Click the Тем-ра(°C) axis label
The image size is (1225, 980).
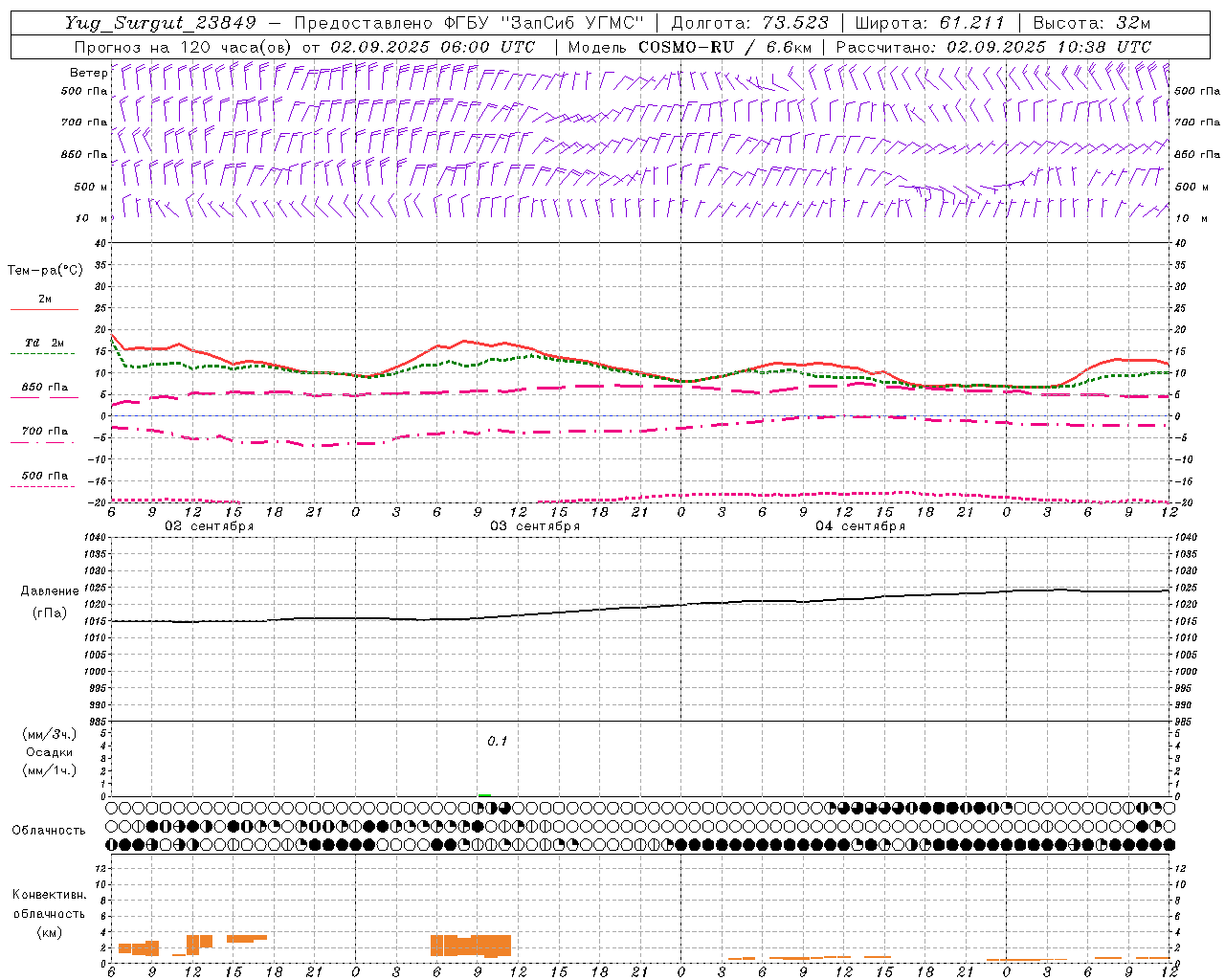pyautogui.click(x=45, y=271)
